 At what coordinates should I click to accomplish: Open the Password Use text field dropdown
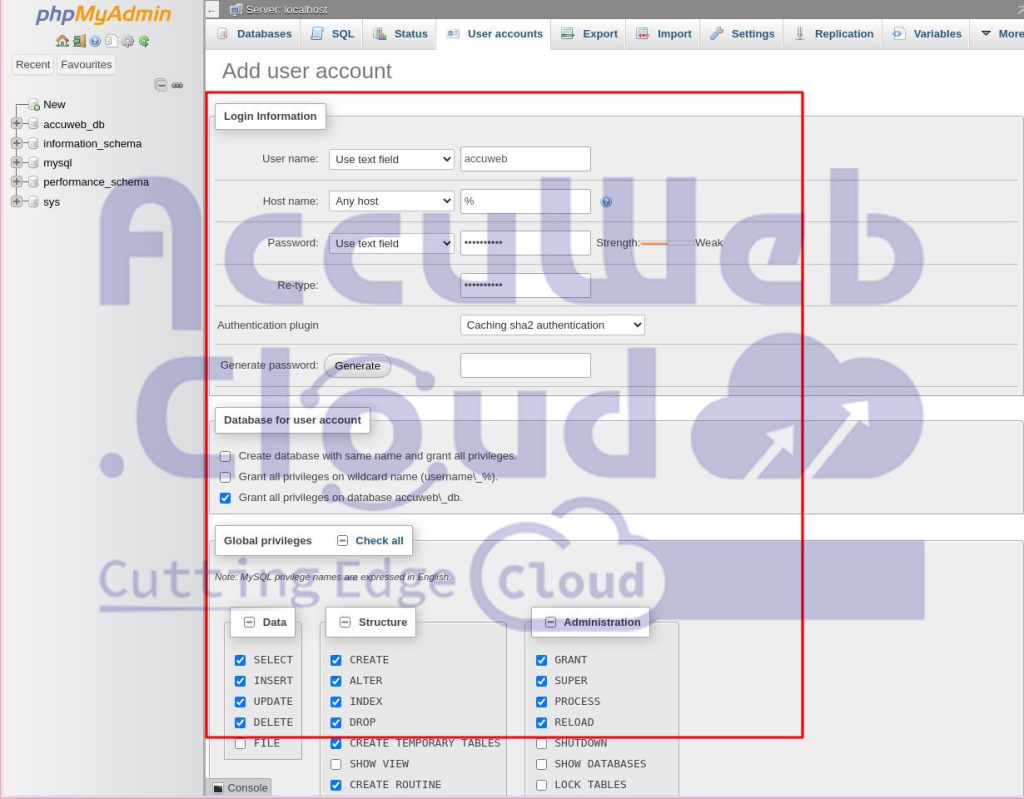[x=391, y=244]
